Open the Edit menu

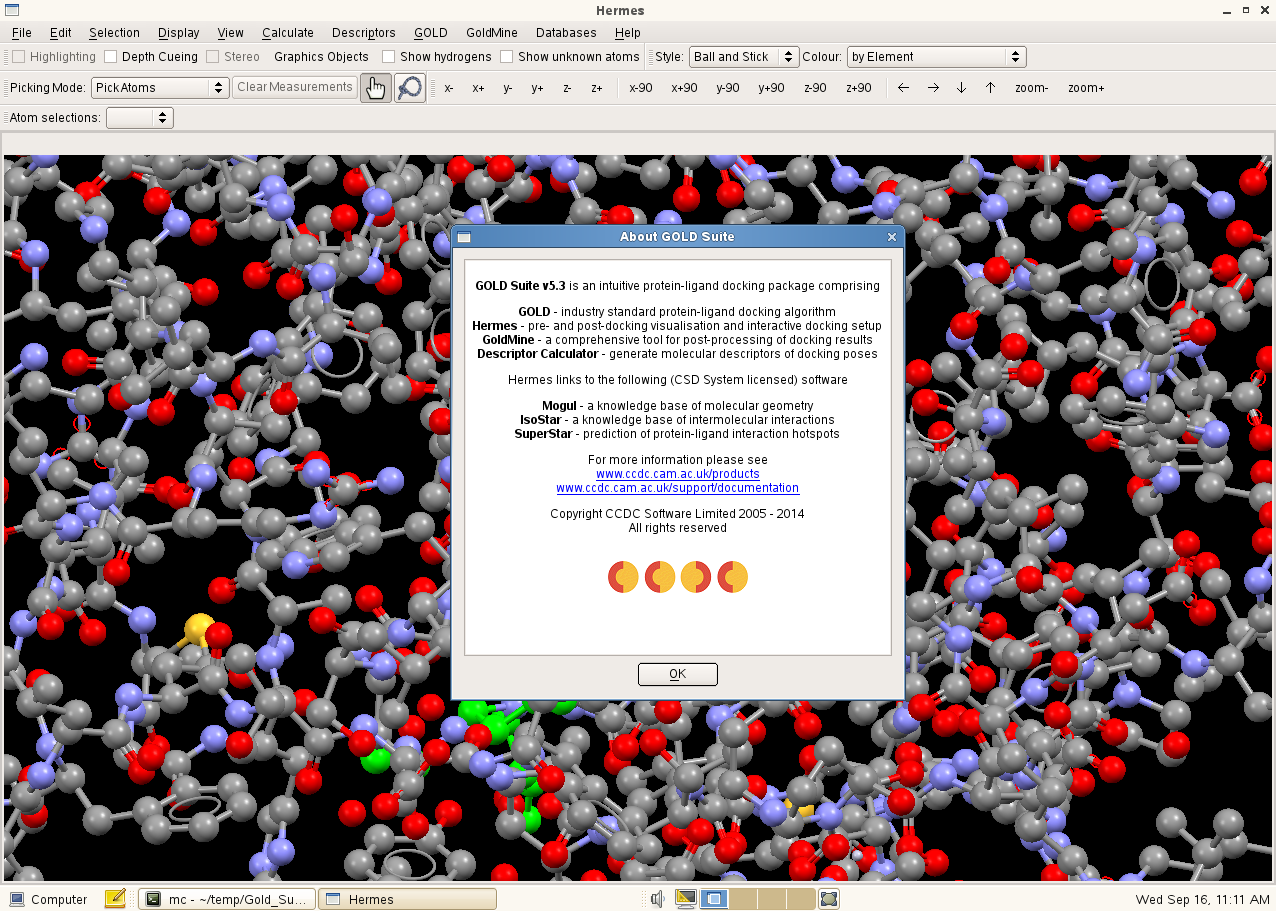coord(60,33)
